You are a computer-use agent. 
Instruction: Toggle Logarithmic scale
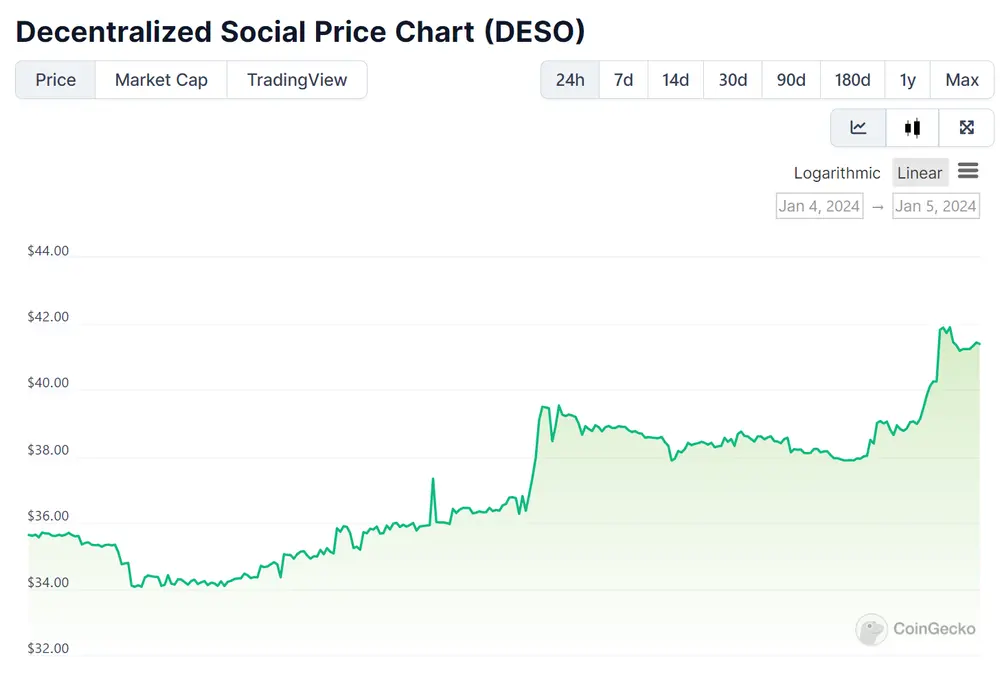(837, 173)
